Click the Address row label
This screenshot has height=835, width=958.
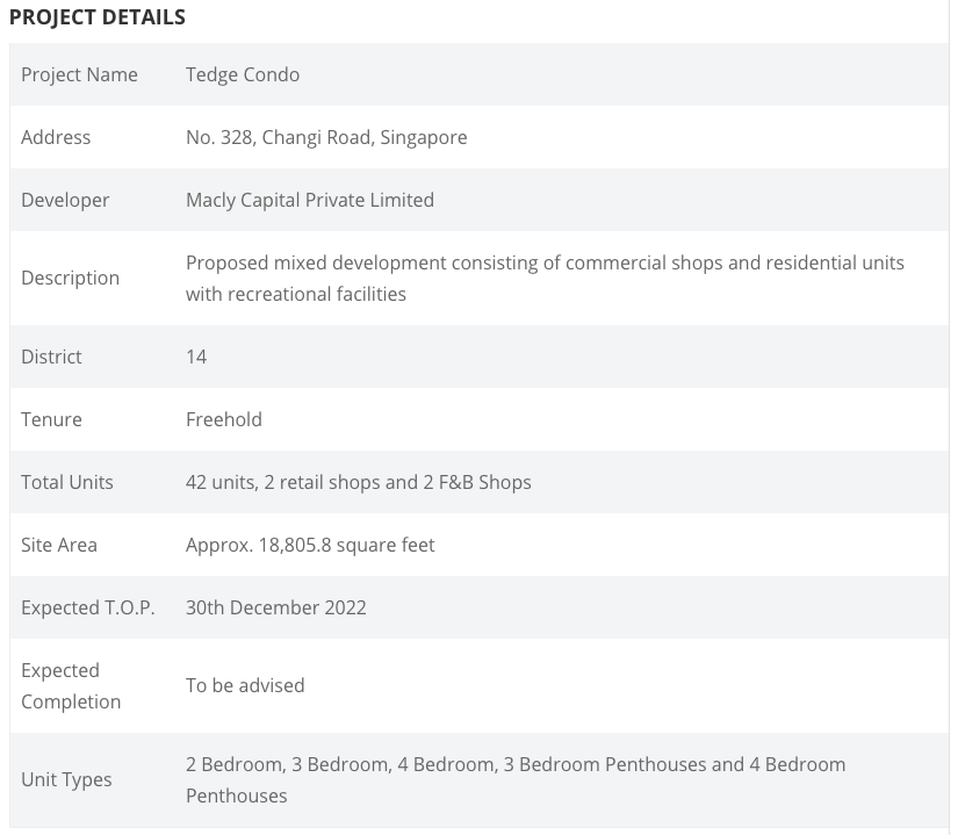click(x=56, y=137)
